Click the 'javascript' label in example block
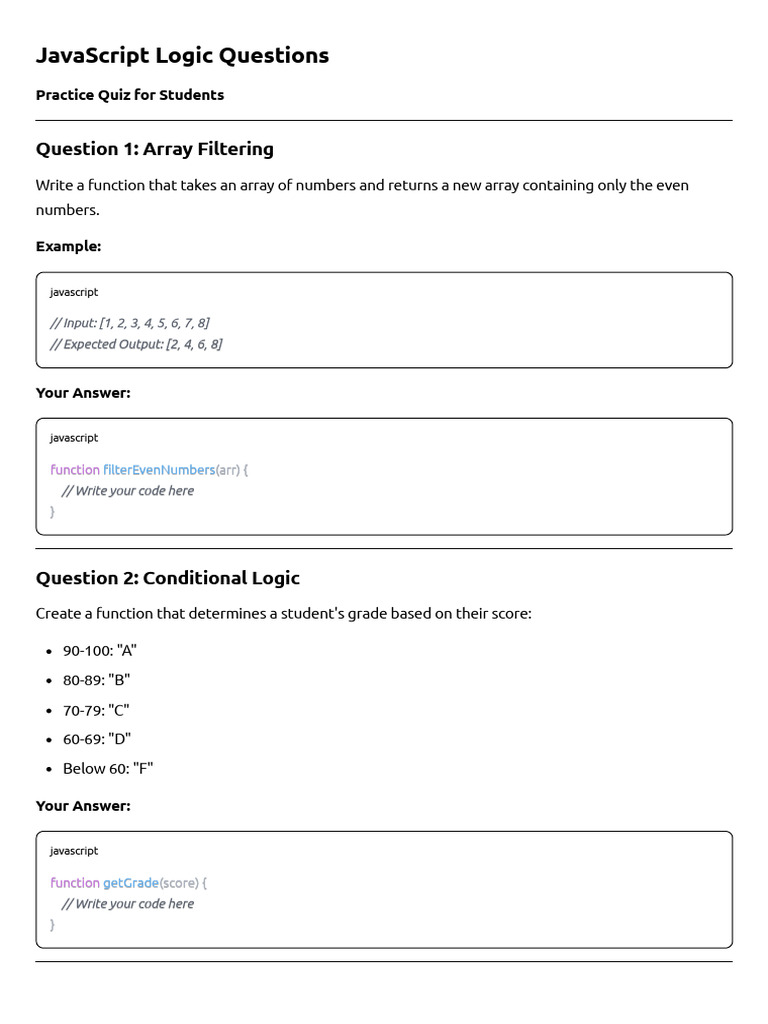Screen dimensions: 768x1024 (x=74, y=292)
